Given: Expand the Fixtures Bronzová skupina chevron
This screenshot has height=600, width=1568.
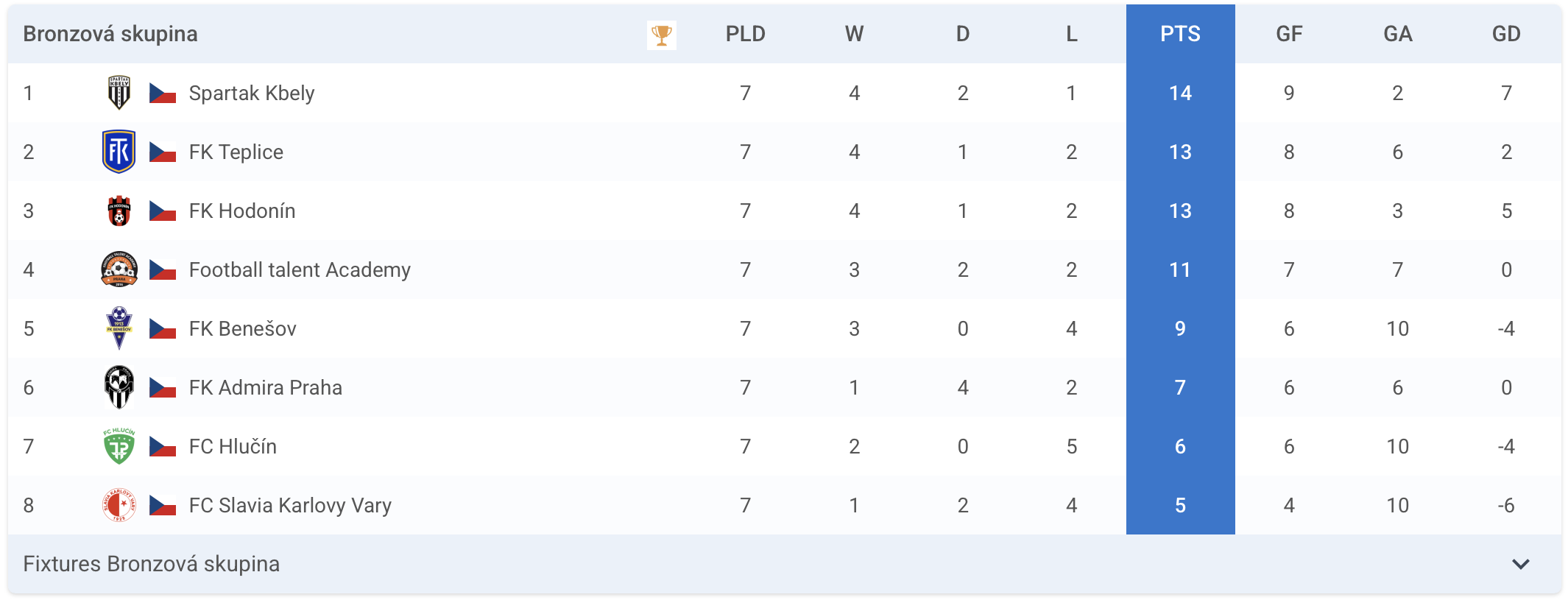Looking at the screenshot, I should point(1520,564).
